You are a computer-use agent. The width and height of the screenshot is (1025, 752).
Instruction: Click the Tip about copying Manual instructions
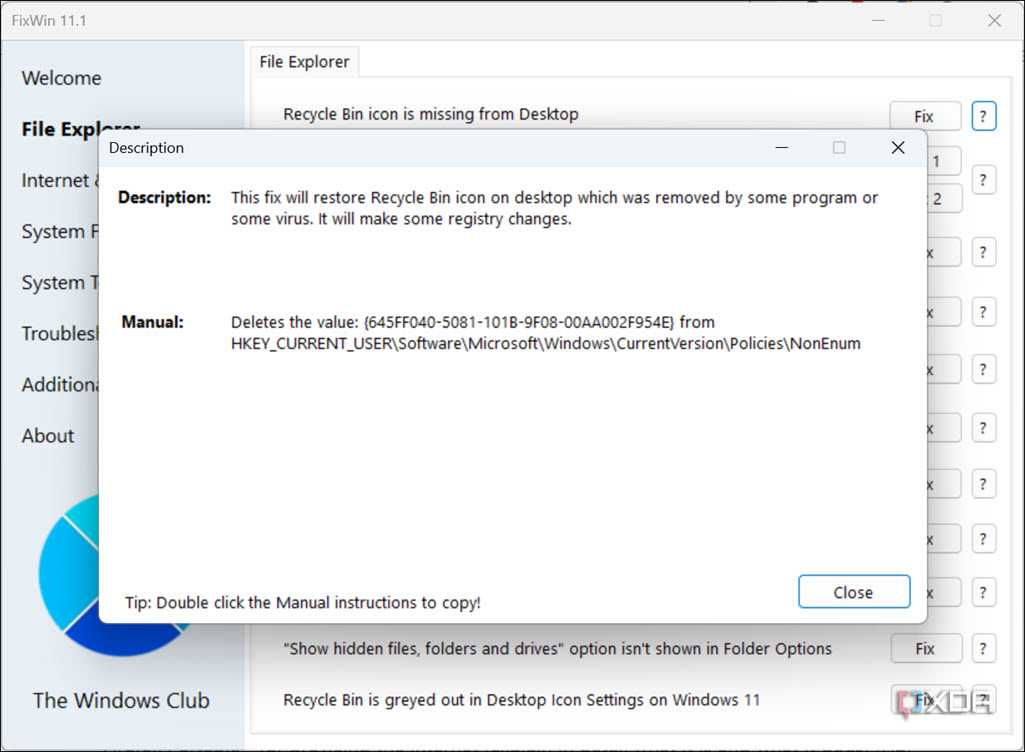pyautogui.click(x=303, y=602)
